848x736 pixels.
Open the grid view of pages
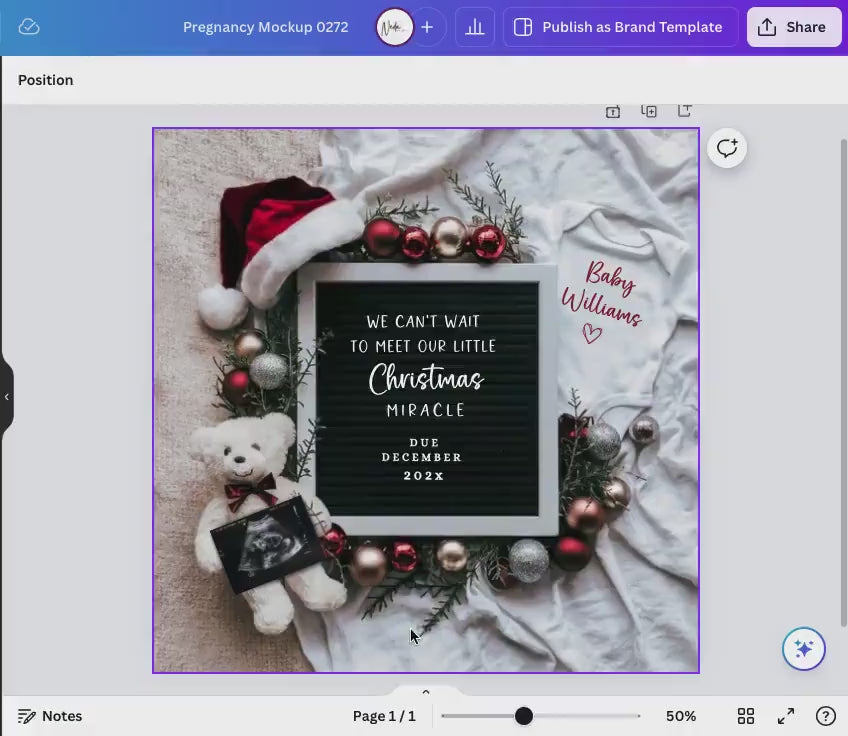(746, 716)
